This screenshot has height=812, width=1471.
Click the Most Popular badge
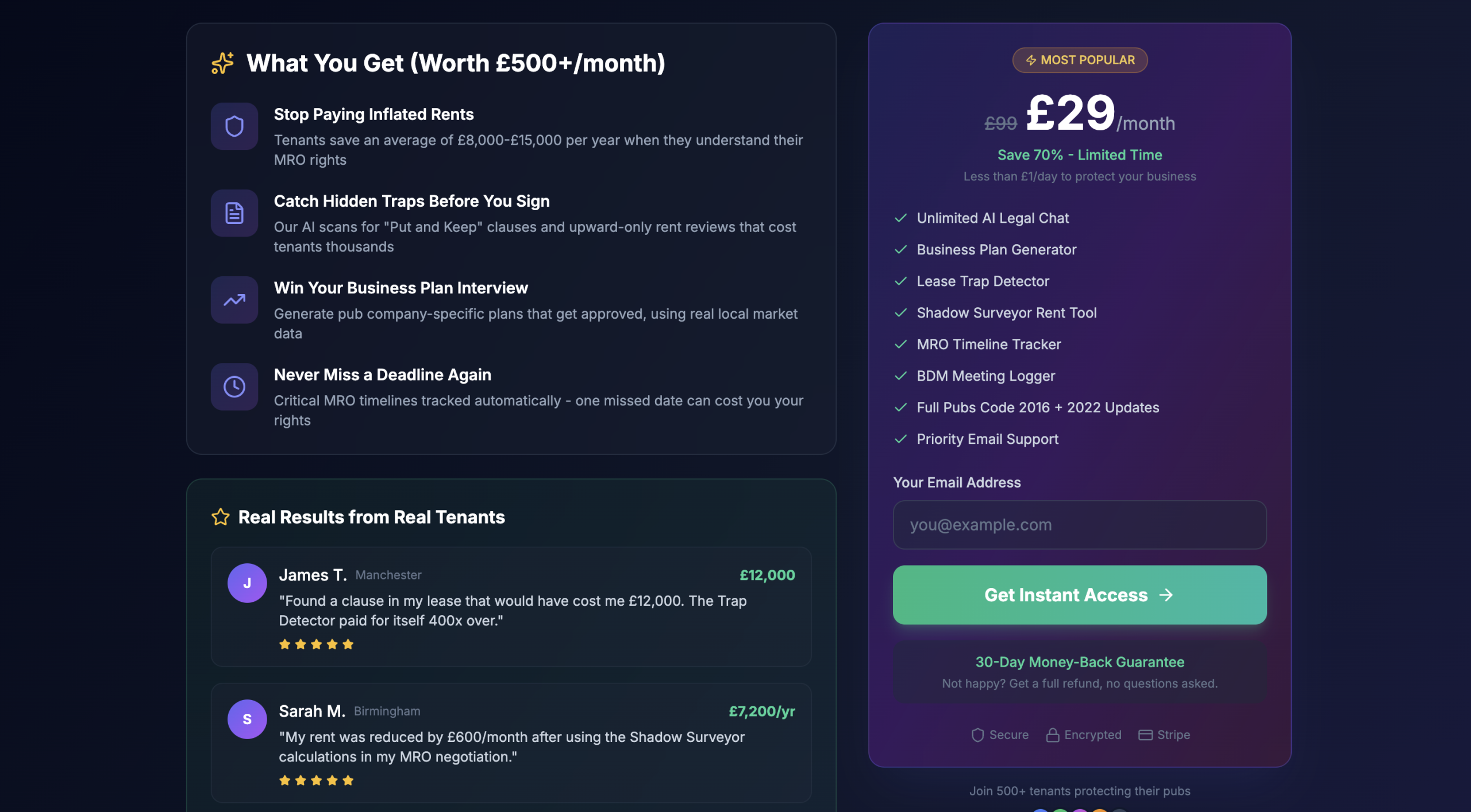coord(1080,60)
